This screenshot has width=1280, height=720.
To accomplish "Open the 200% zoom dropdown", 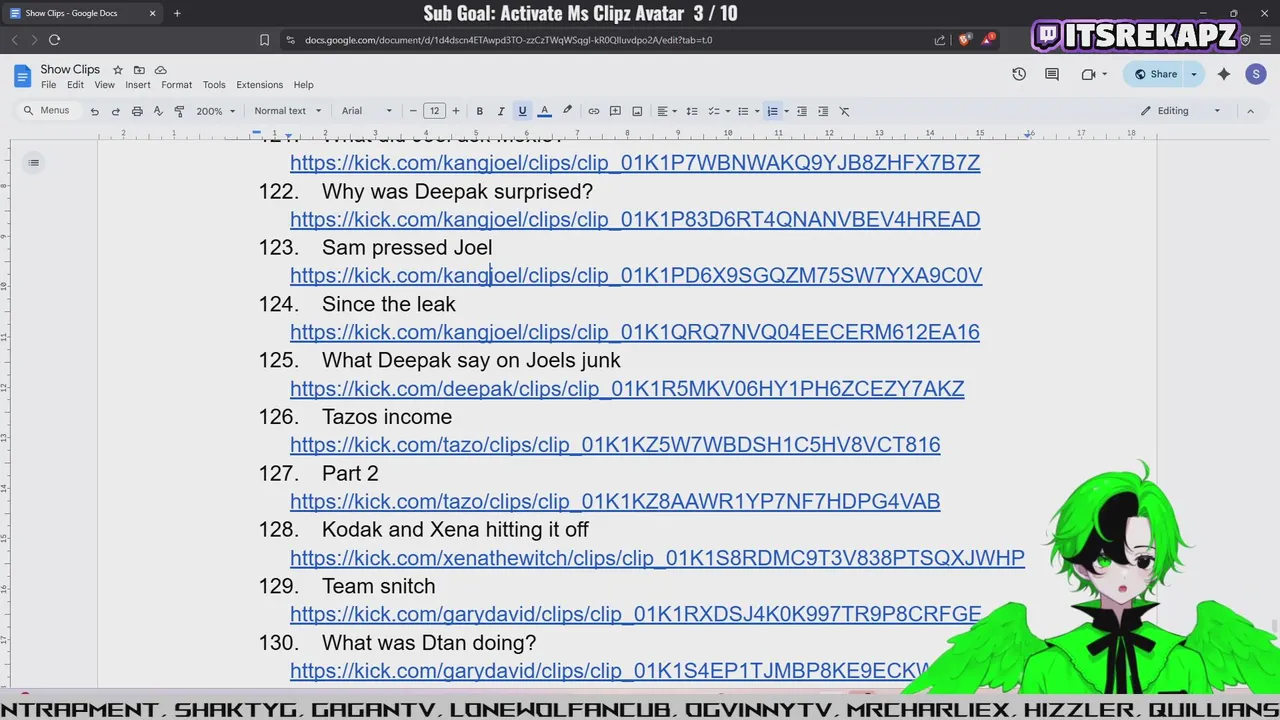I will [215, 111].
